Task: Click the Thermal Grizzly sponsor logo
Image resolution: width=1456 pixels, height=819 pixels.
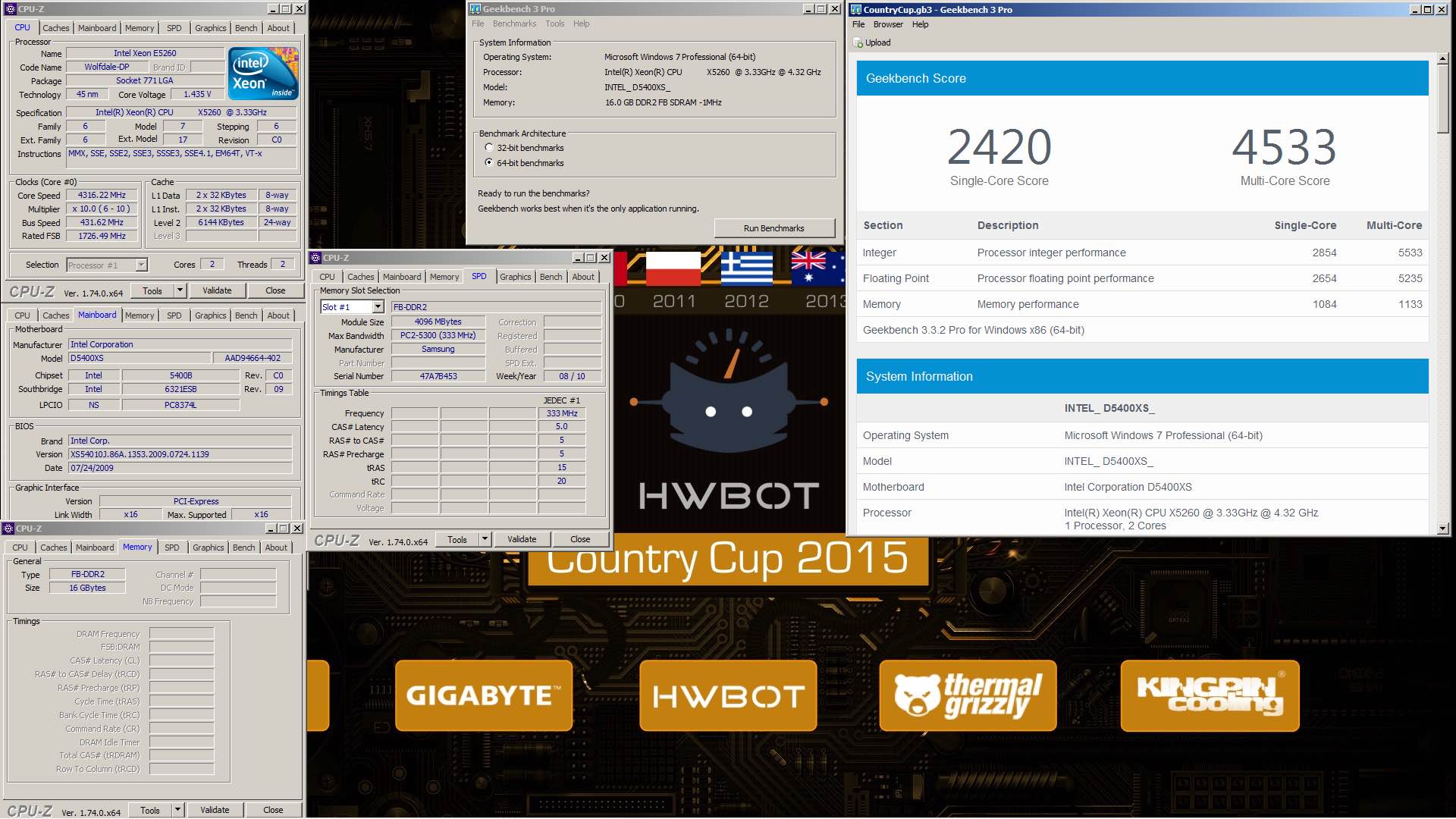Action: point(968,695)
